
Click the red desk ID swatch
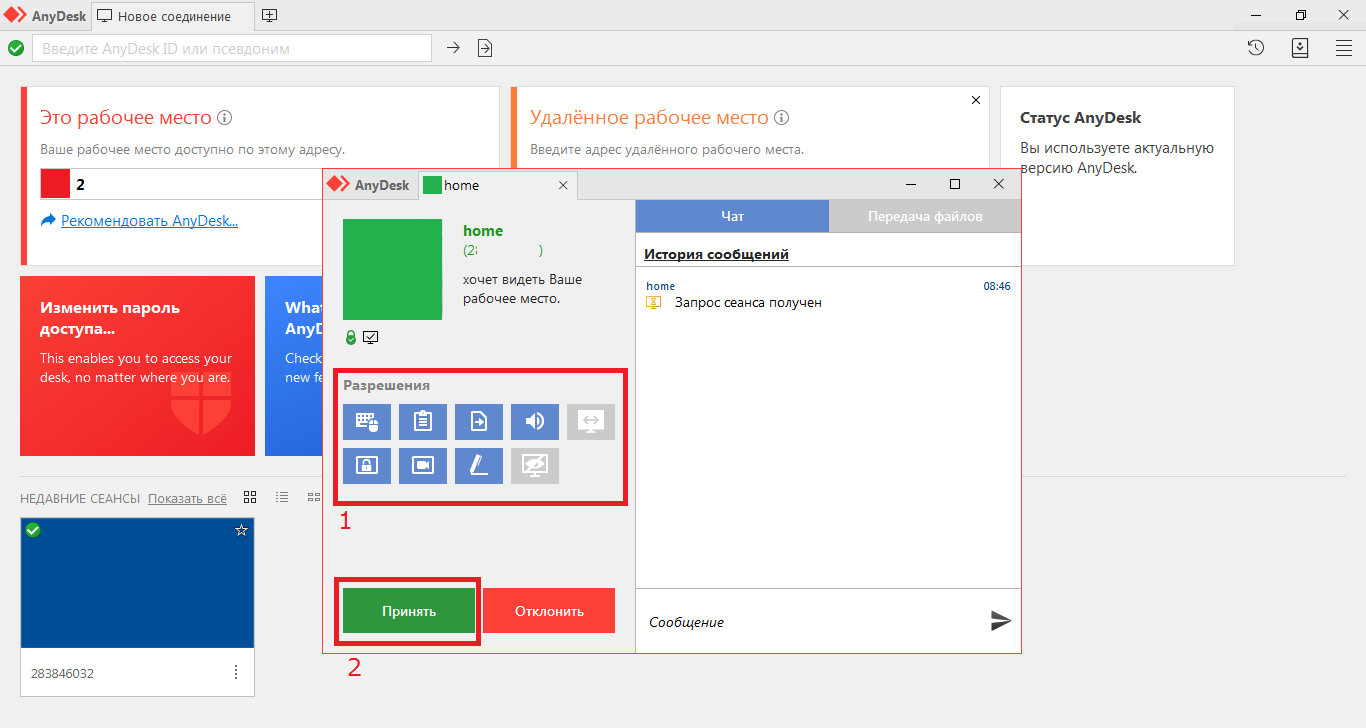[55, 184]
